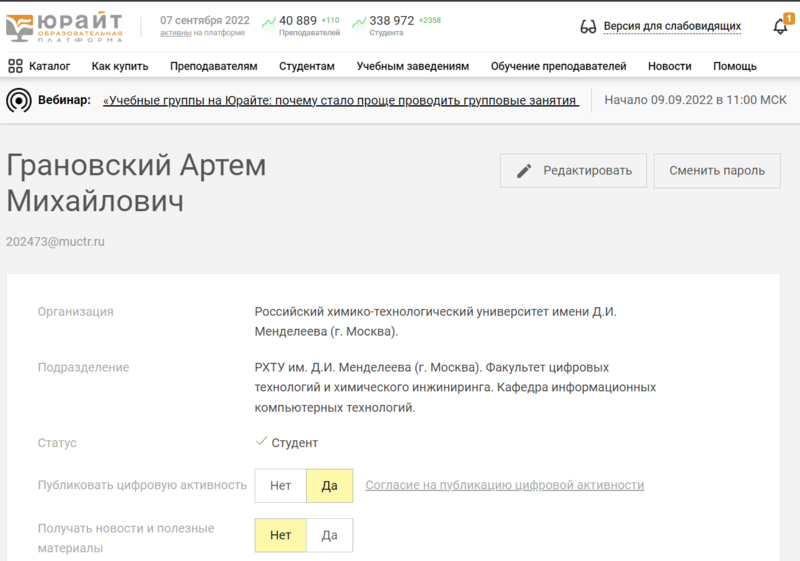The height and width of the screenshot is (561, 800).
Task: Open the Учебным заведениям menu
Action: [x=412, y=66]
